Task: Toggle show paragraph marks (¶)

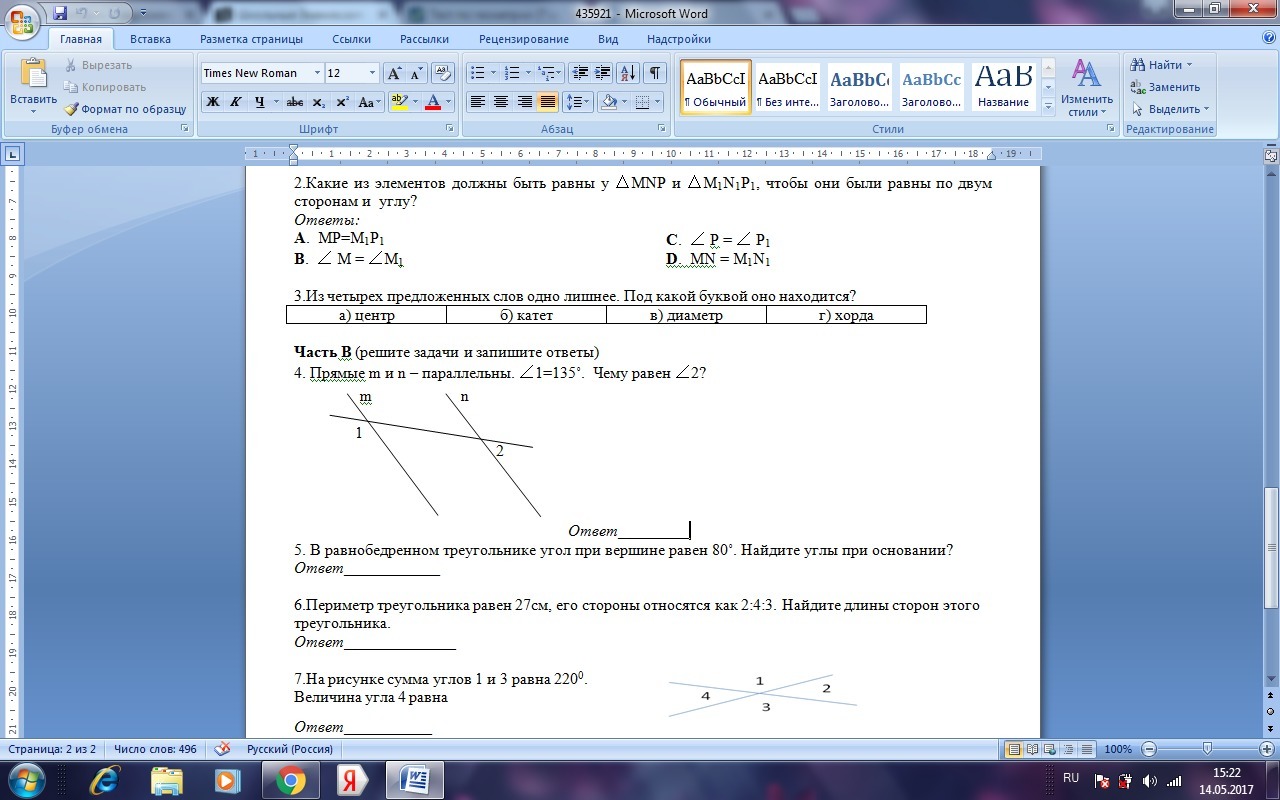Action: (654, 73)
